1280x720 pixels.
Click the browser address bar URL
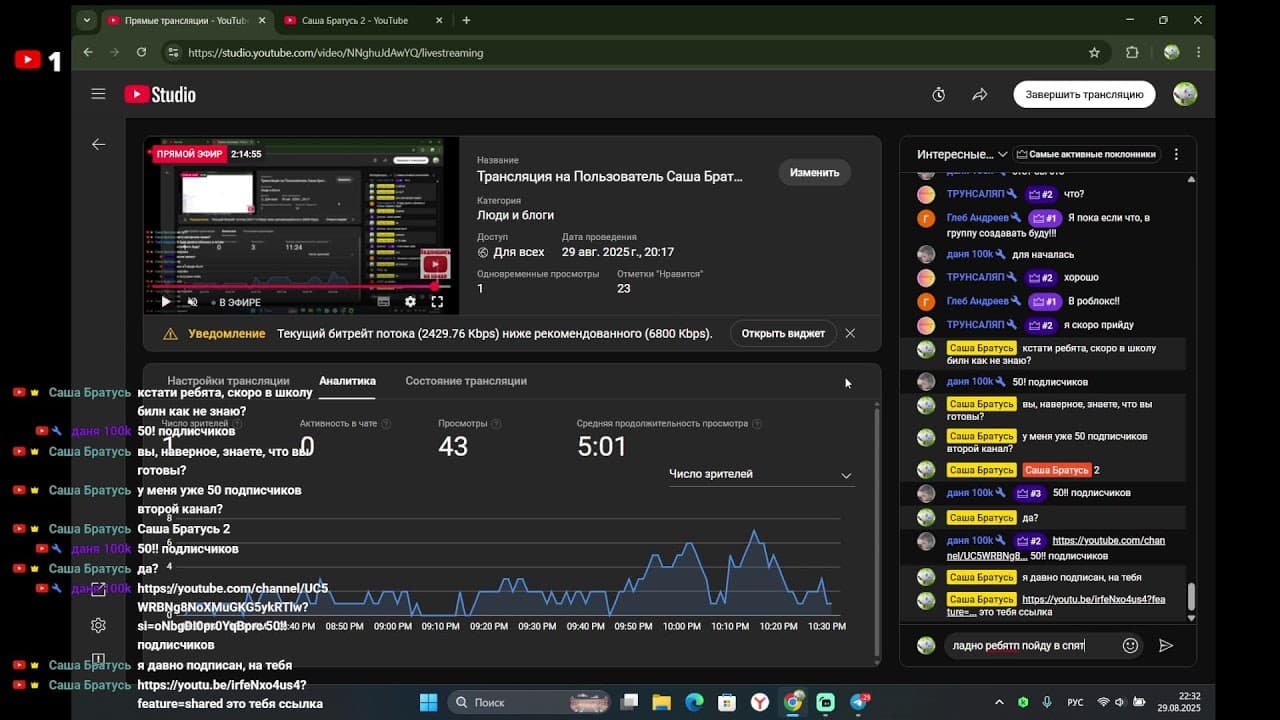click(335, 52)
